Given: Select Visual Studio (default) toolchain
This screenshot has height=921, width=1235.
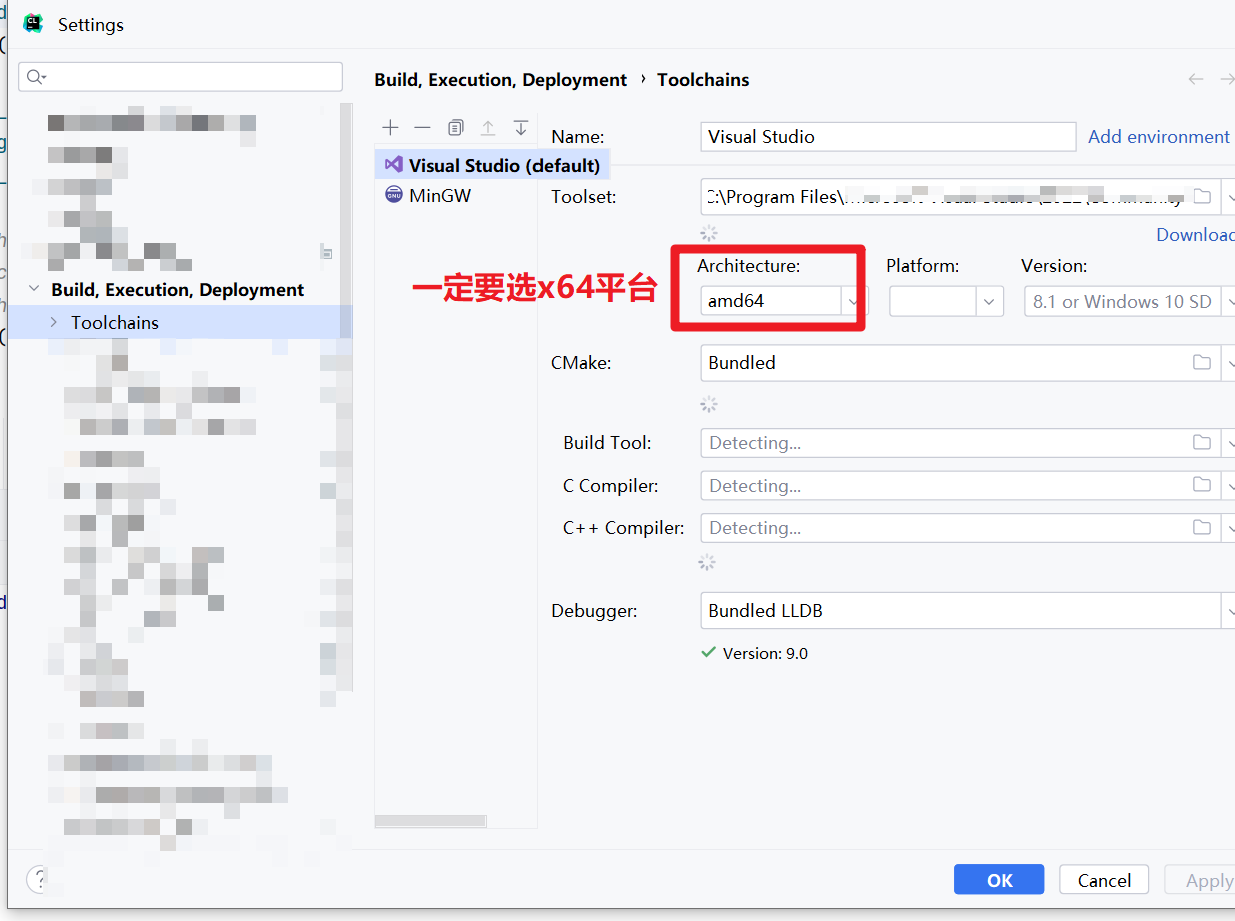Looking at the screenshot, I should pyautogui.click(x=492, y=165).
